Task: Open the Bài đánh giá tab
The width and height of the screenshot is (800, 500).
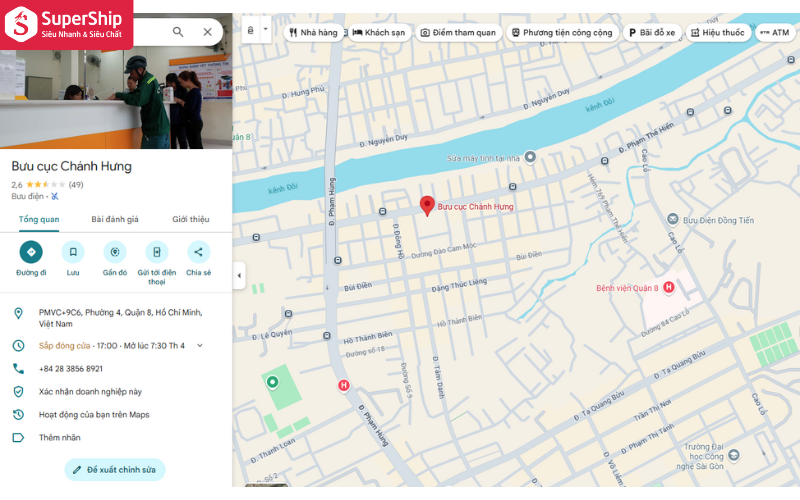Action: point(115,219)
